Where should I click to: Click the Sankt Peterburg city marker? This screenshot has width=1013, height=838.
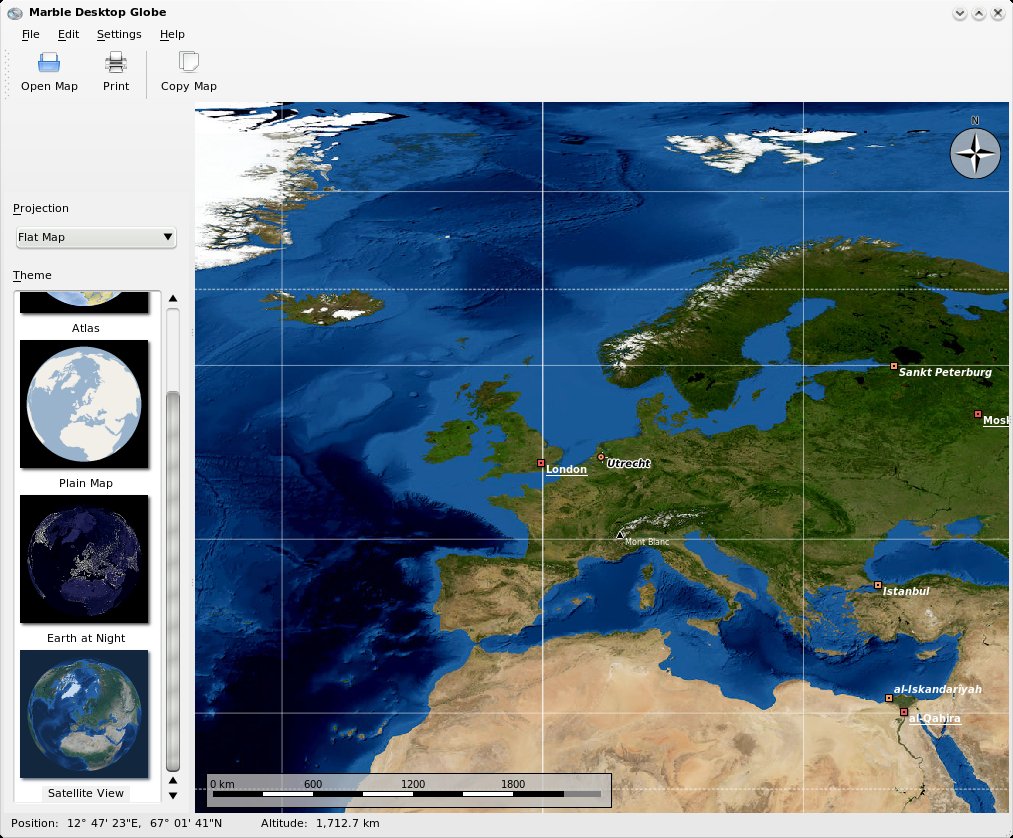[x=893, y=366]
